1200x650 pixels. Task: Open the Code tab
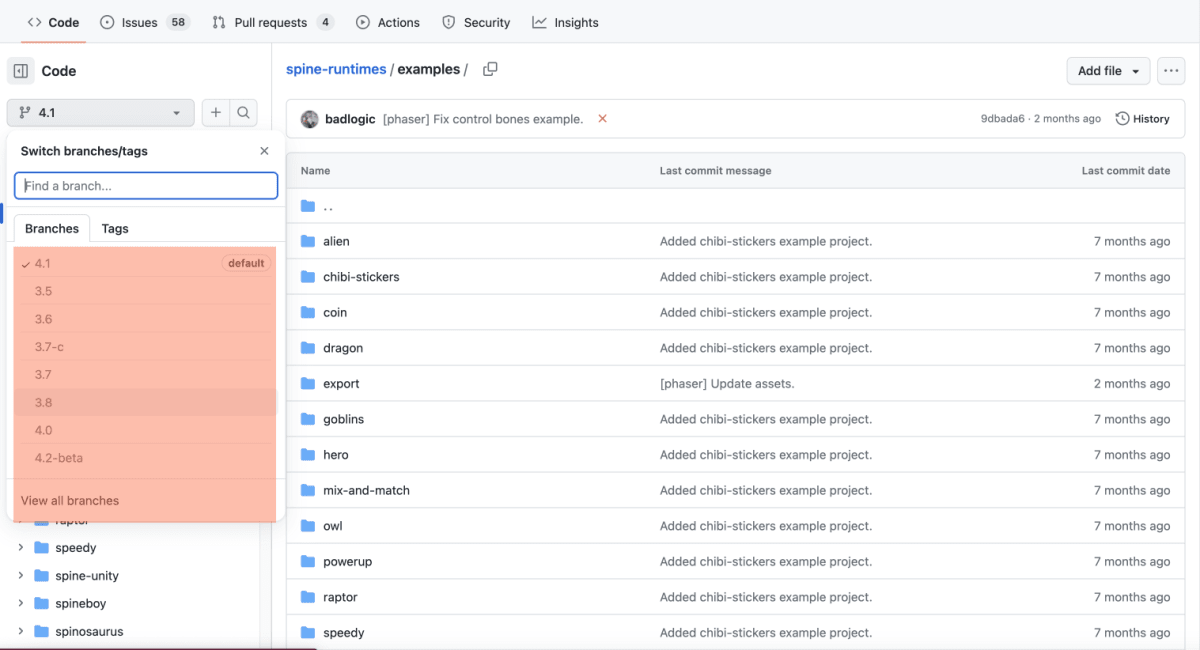53,22
